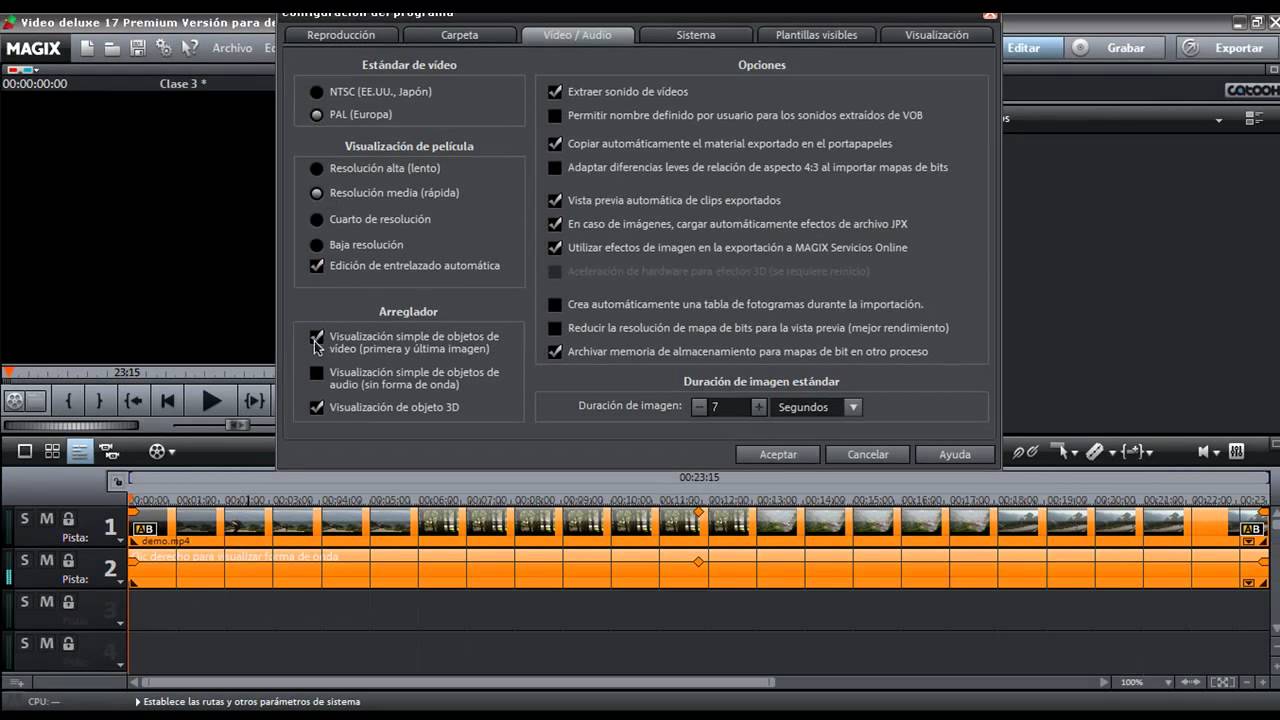Click the New project page icon

[x=88, y=48]
